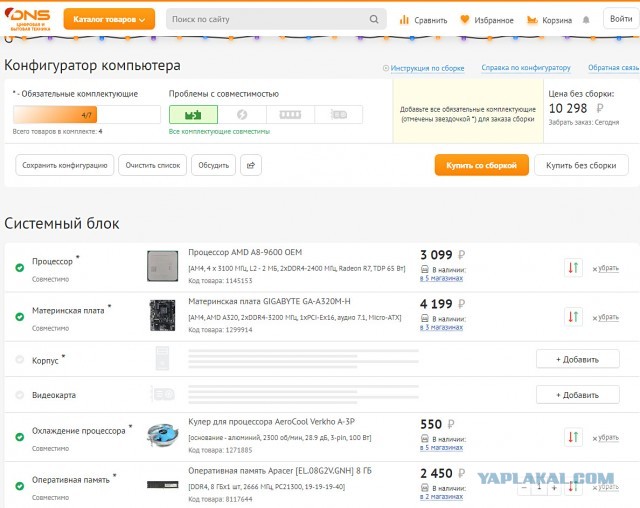Click Сохранить конфигурацию button
640x508 pixels.
64,165
